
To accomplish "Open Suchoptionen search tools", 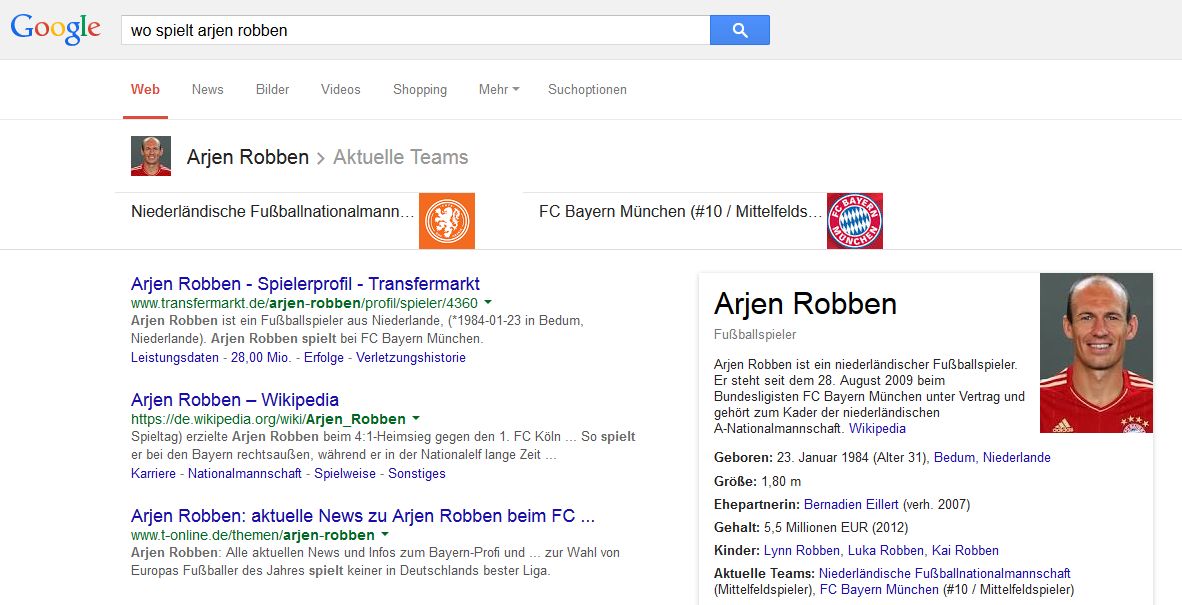I will [587, 90].
